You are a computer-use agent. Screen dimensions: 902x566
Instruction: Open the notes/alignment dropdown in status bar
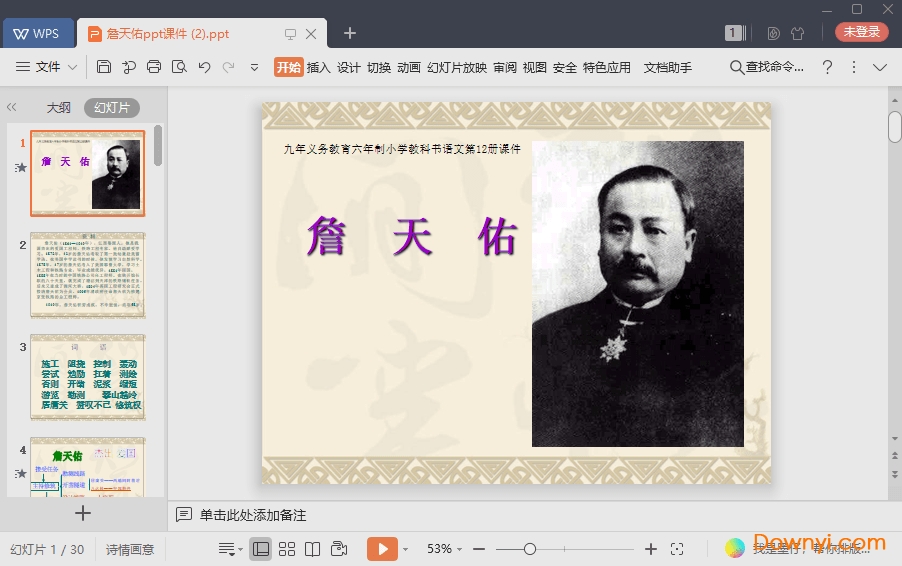point(230,549)
